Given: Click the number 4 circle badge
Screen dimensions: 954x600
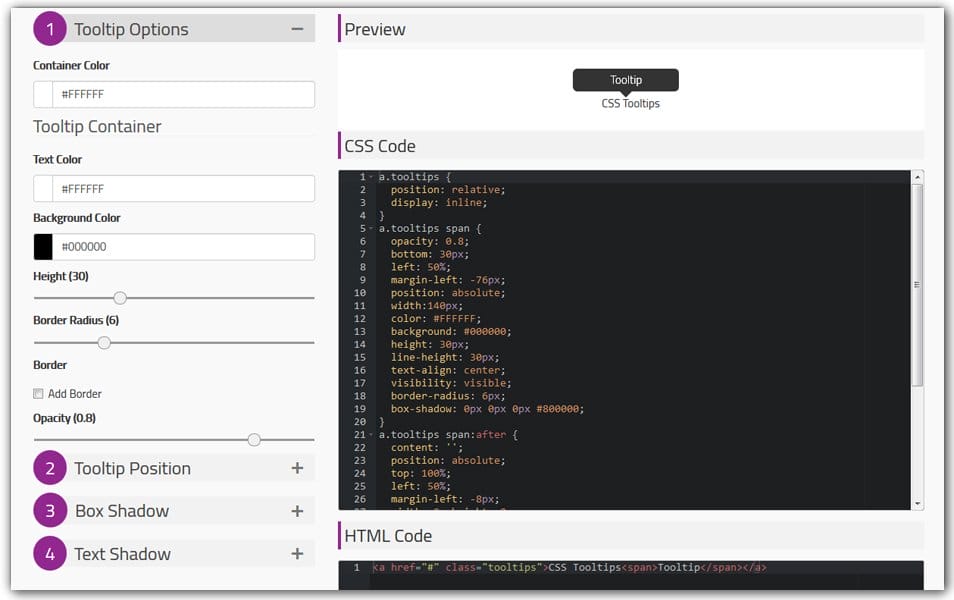Looking at the screenshot, I should click(x=48, y=553).
